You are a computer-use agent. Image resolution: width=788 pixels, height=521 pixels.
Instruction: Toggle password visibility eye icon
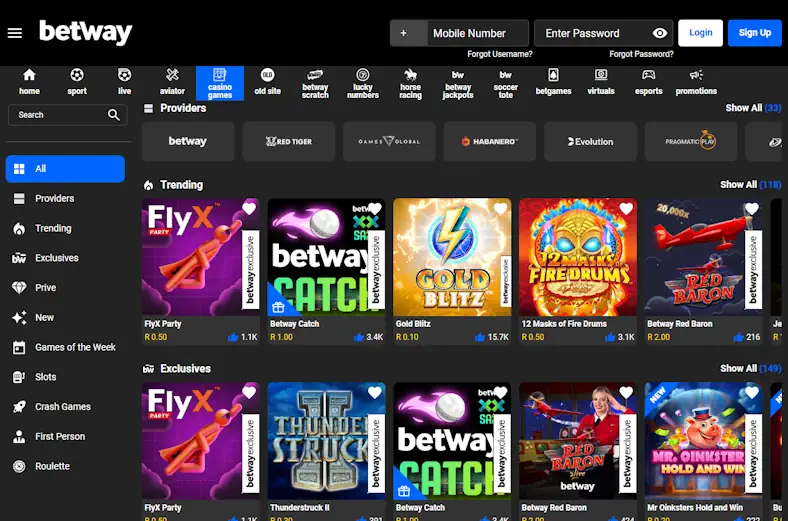click(660, 33)
